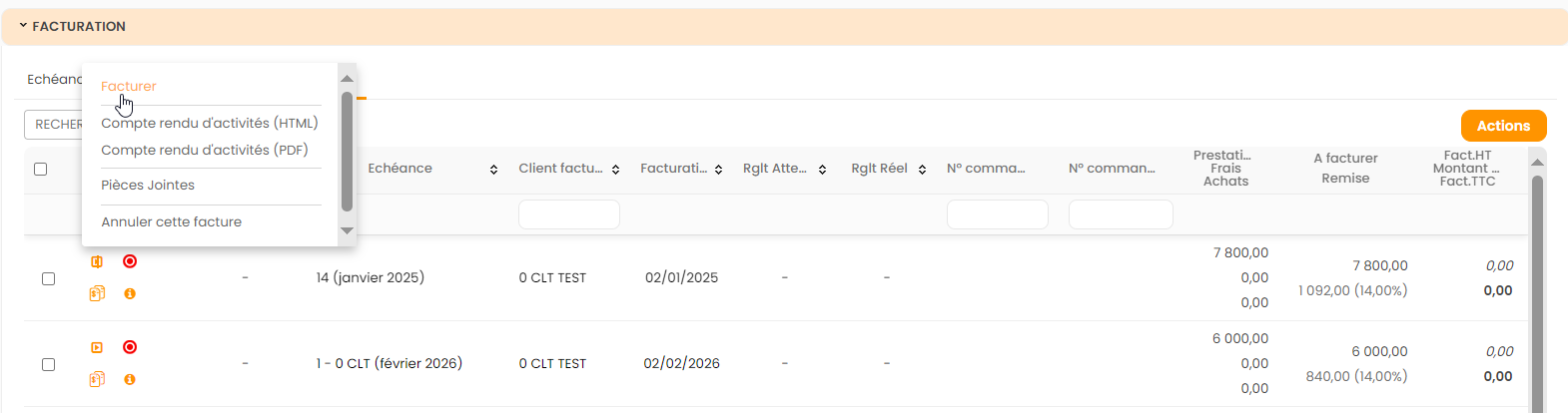Click the top orange icon in the janvier 2025 row
This screenshot has height=413, width=1568.
(97, 261)
